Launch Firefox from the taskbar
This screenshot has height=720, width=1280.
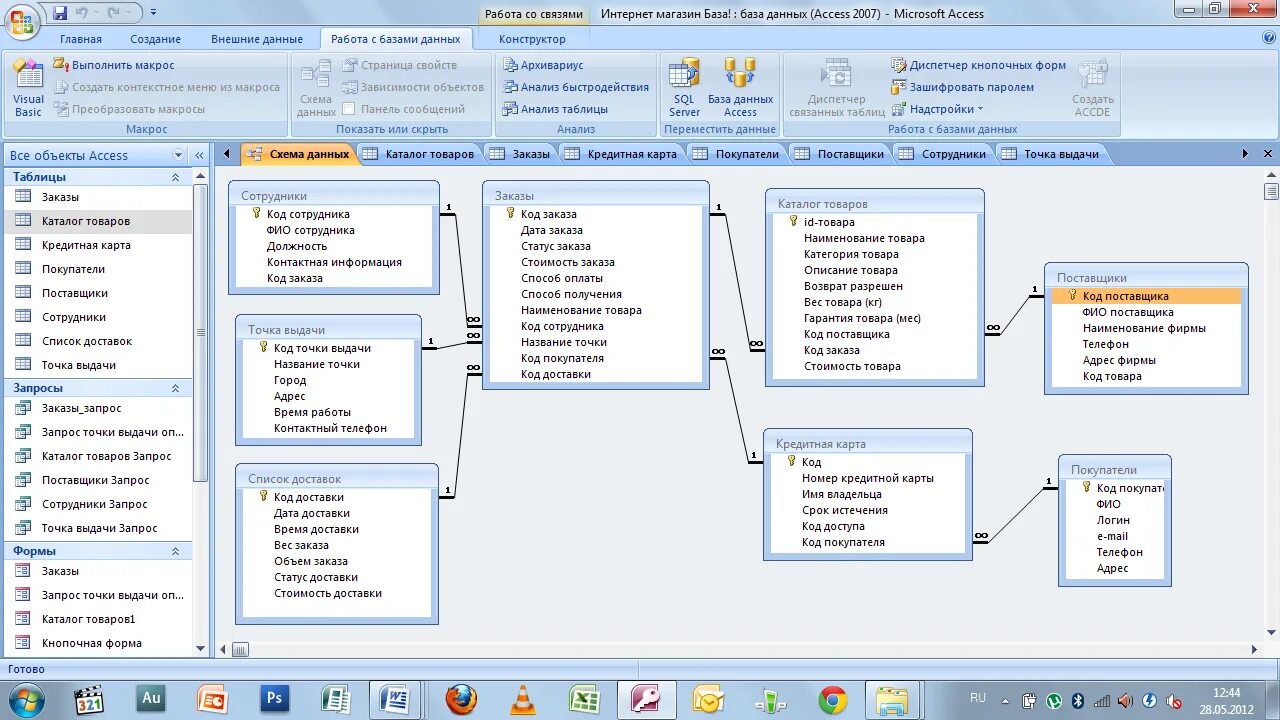[461, 699]
